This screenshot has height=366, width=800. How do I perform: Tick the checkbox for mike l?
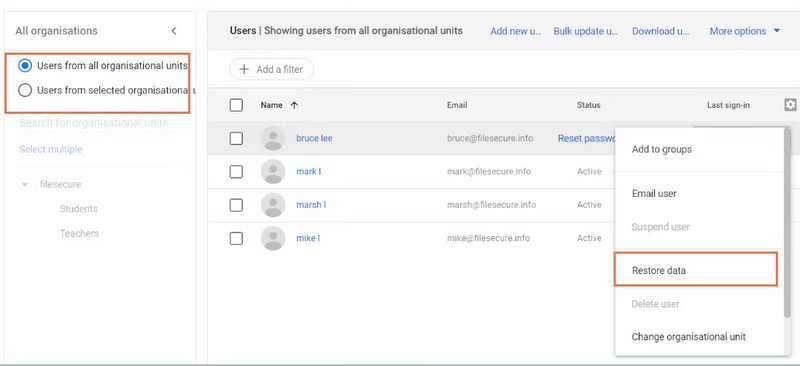[236, 238]
